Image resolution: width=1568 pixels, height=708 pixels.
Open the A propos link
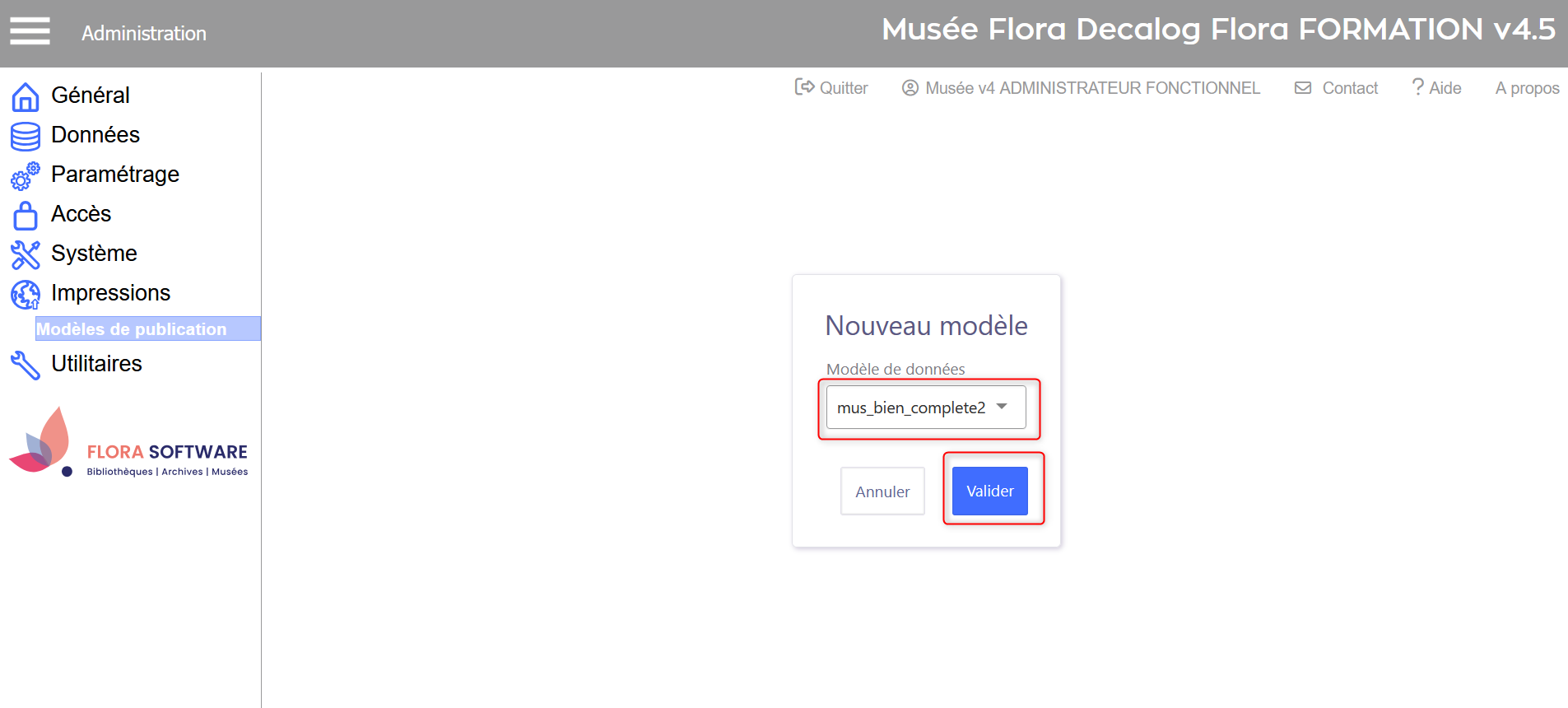pyautogui.click(x=1527, y=88)
